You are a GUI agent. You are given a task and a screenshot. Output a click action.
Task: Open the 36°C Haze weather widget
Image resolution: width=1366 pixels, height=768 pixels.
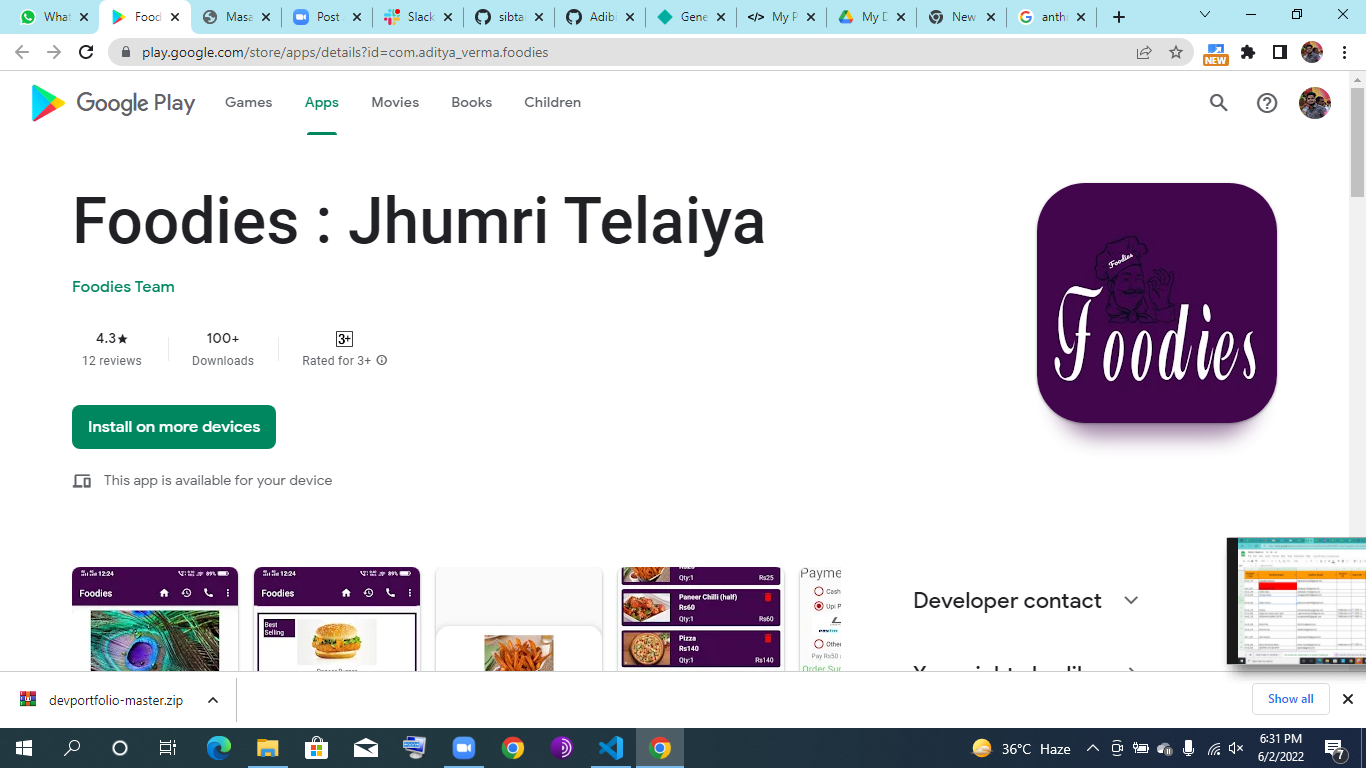coord(1021,748)
